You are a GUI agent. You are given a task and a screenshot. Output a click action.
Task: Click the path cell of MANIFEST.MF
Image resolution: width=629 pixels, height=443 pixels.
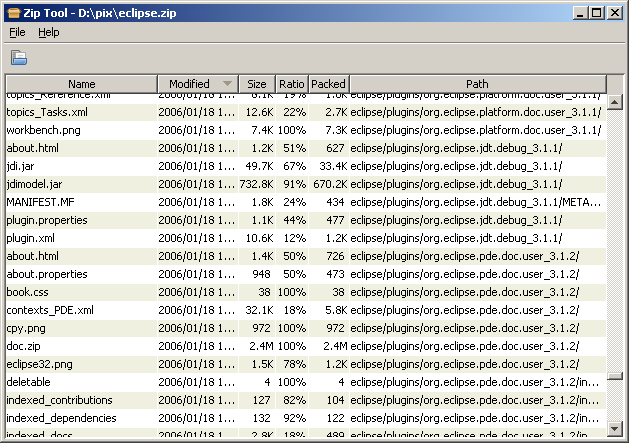click(x=476, y=202)
